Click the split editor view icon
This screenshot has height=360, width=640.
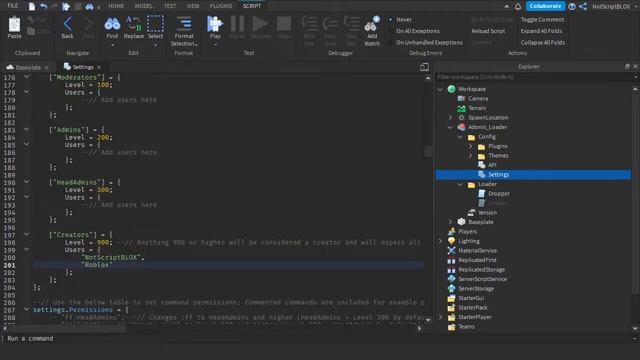424,67
